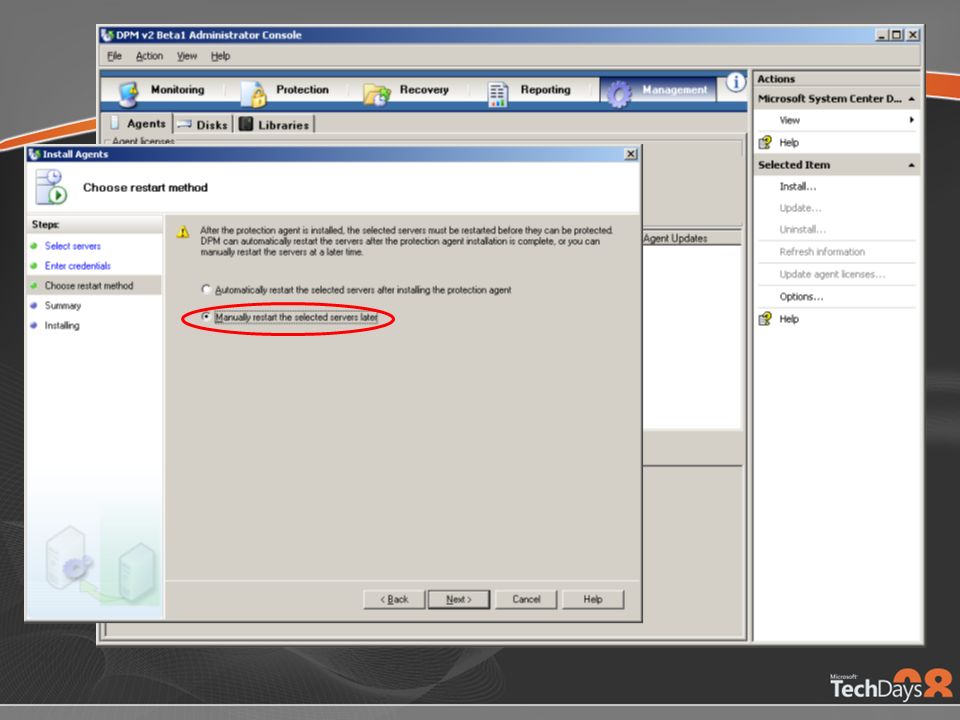The width and height of the screenshot is (960, 720).
Task: Click the Reporting chart icon
Action: point(497,94)
